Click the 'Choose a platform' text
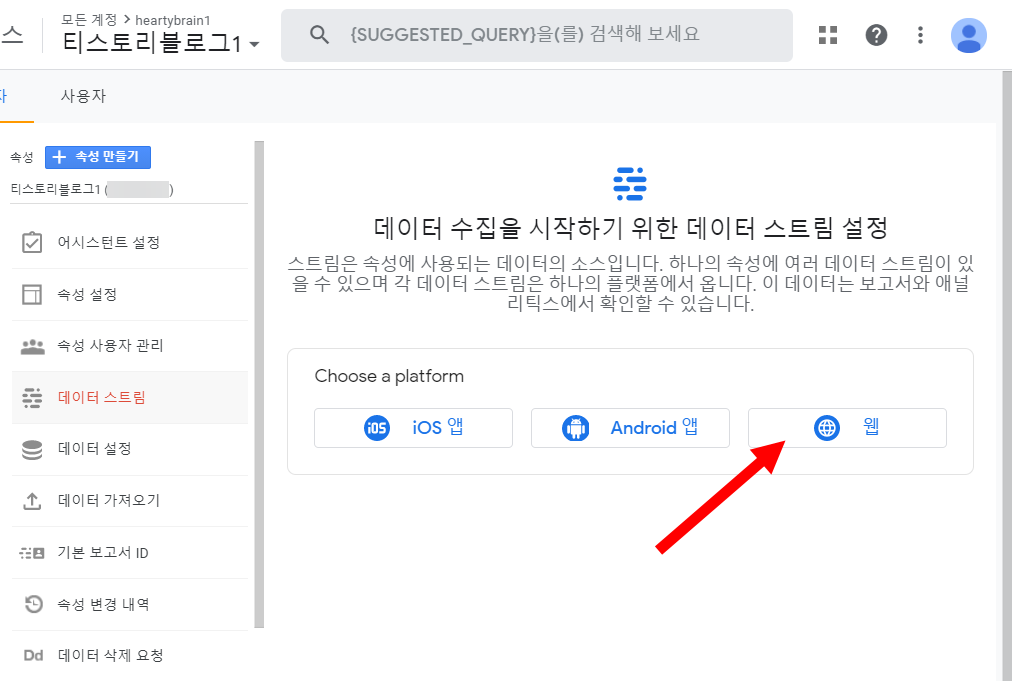Image resolution: width=1012 pixels, height=681 pixels. click(389, 376)
